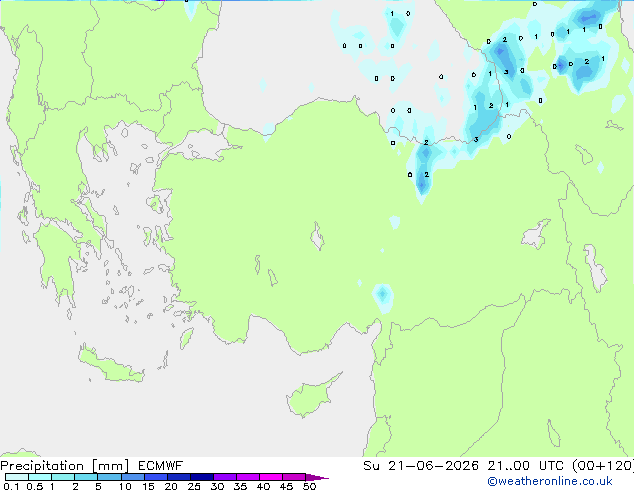Image resolution: width=634 pixels, height=490 pixels.
Task: Click the '(00+120)' forecast hour text
Action: click(603, 466)
